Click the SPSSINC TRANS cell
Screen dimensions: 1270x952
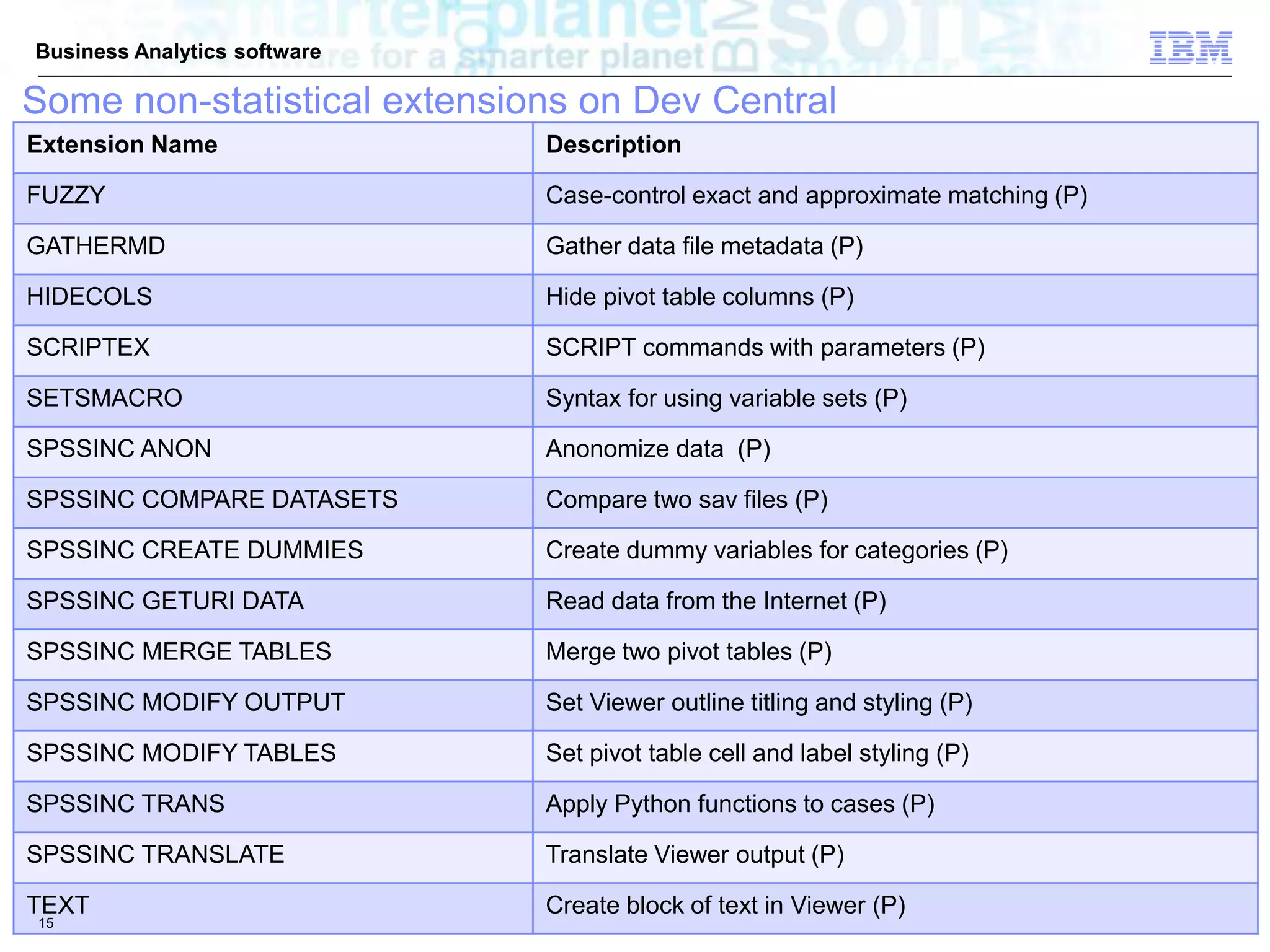coord(273,807)
